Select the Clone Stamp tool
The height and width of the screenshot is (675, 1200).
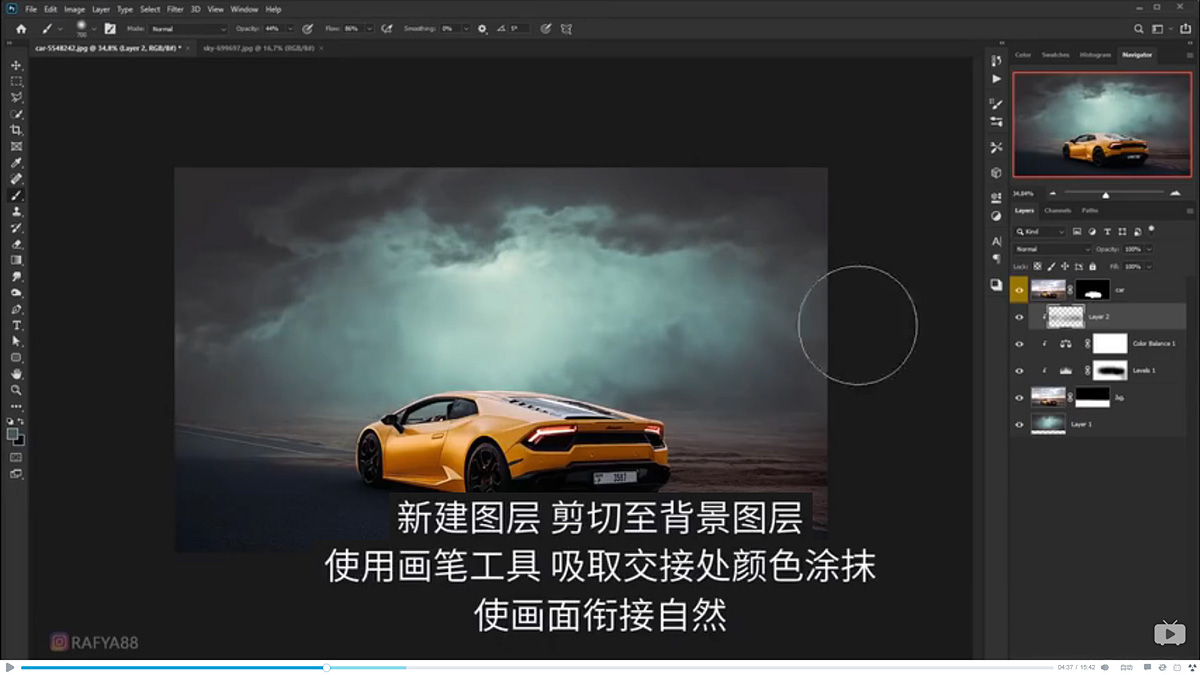[16, 210]
